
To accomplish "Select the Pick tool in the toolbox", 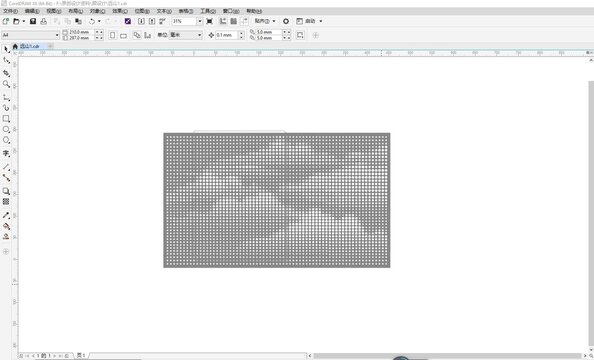I will click(6, 49).
